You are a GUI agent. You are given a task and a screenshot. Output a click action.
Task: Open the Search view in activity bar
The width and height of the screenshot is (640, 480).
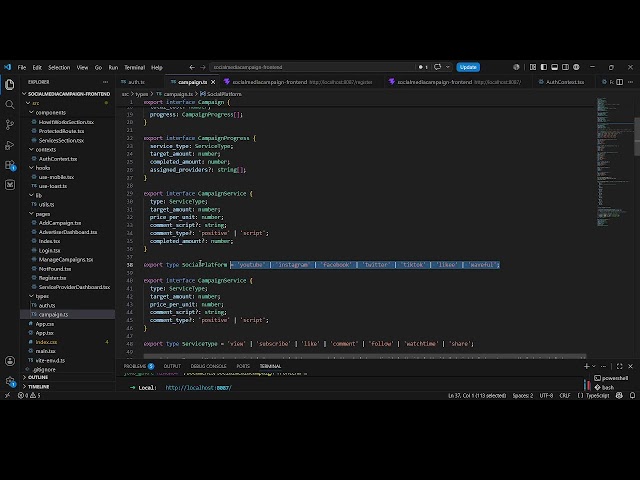point(10,104)
